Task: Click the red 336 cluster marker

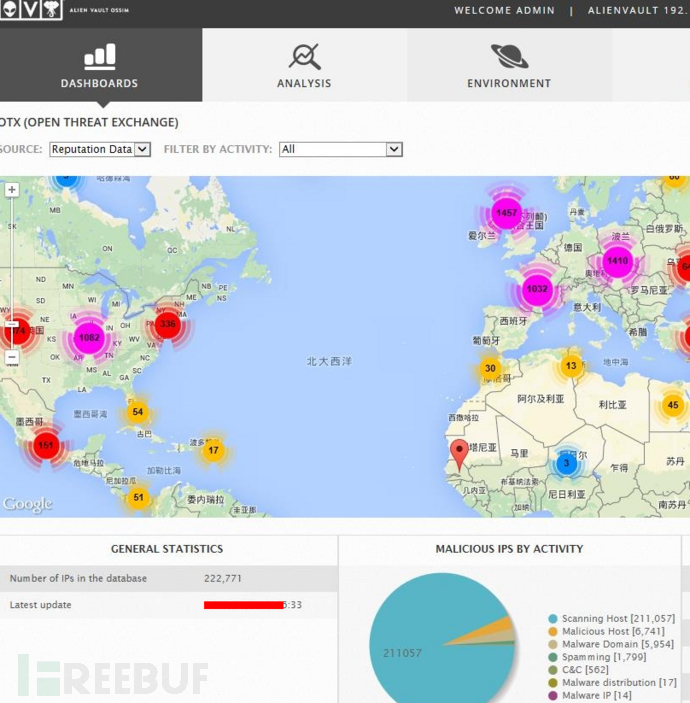Action: click(x=167, y=324)
